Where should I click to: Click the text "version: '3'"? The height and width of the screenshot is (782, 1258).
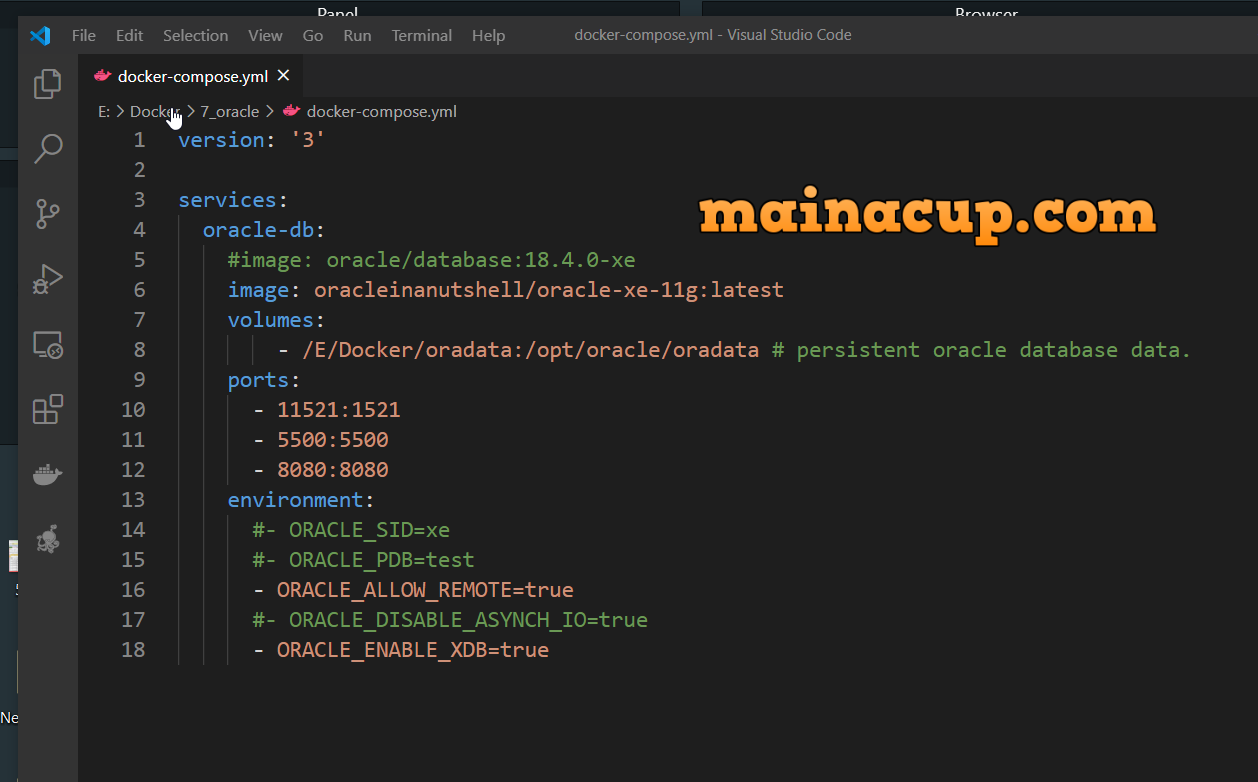(x=252, y=140)
